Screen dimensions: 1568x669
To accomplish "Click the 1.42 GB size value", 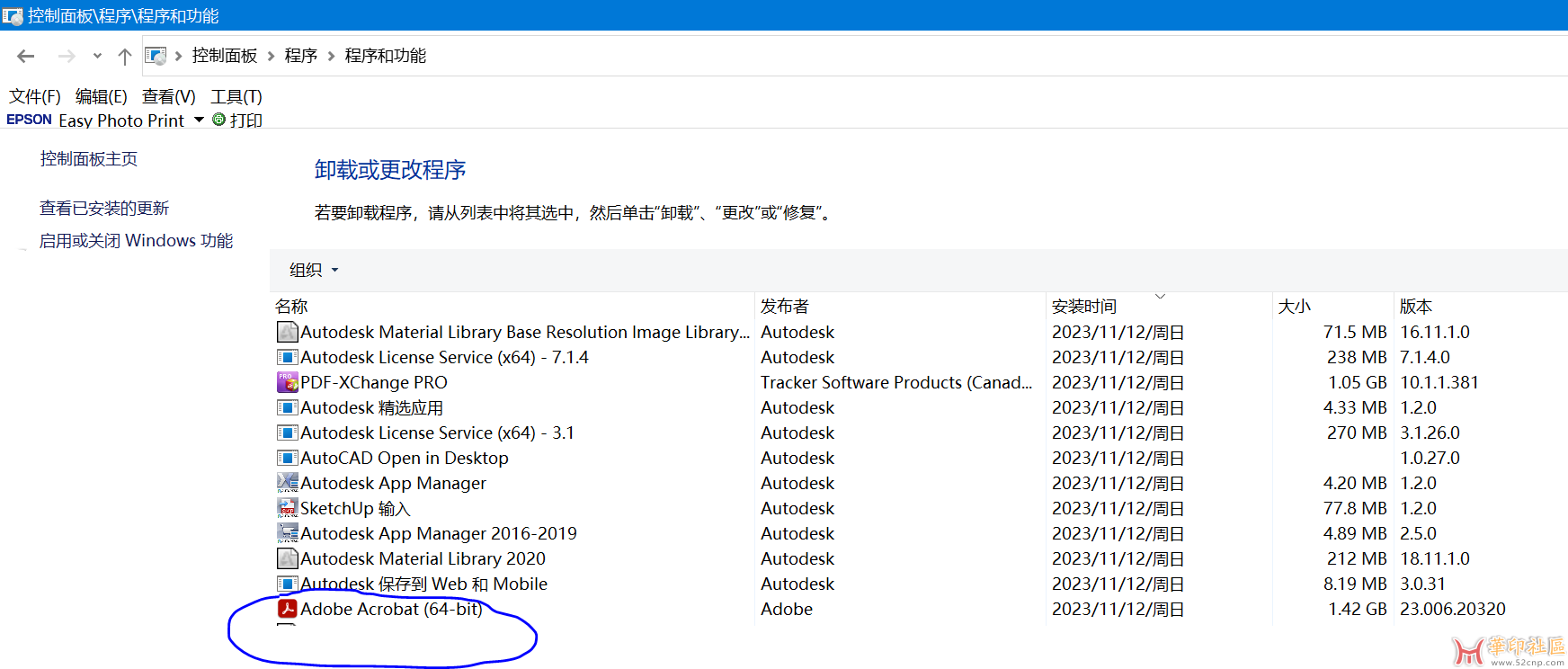I will 1358,609.
